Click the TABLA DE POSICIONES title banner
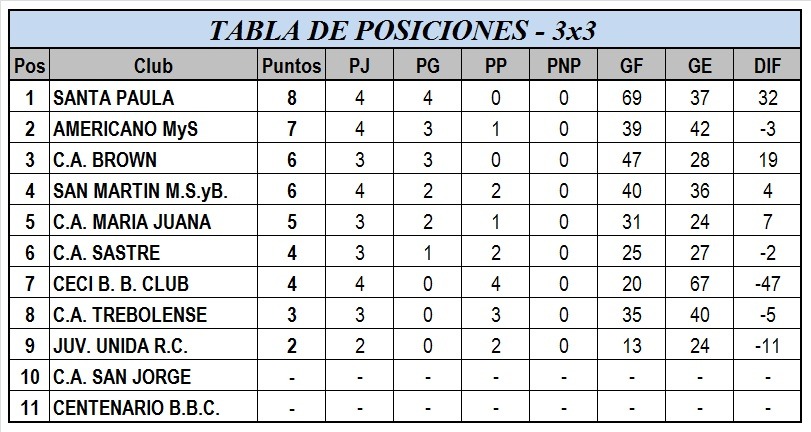Screen dimensions: 811x432 405,29
